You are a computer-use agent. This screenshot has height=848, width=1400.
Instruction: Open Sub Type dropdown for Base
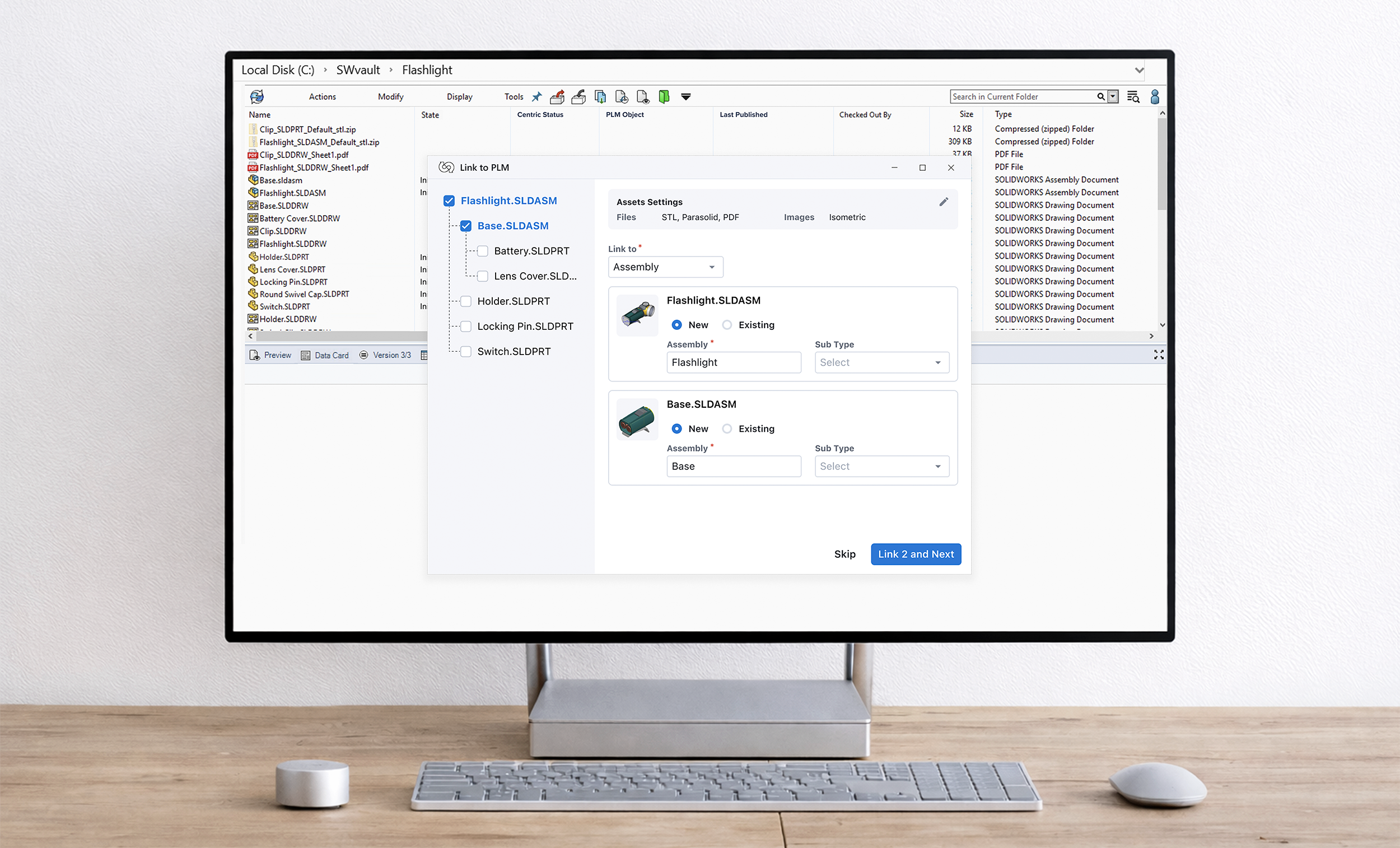click(881, 466)
